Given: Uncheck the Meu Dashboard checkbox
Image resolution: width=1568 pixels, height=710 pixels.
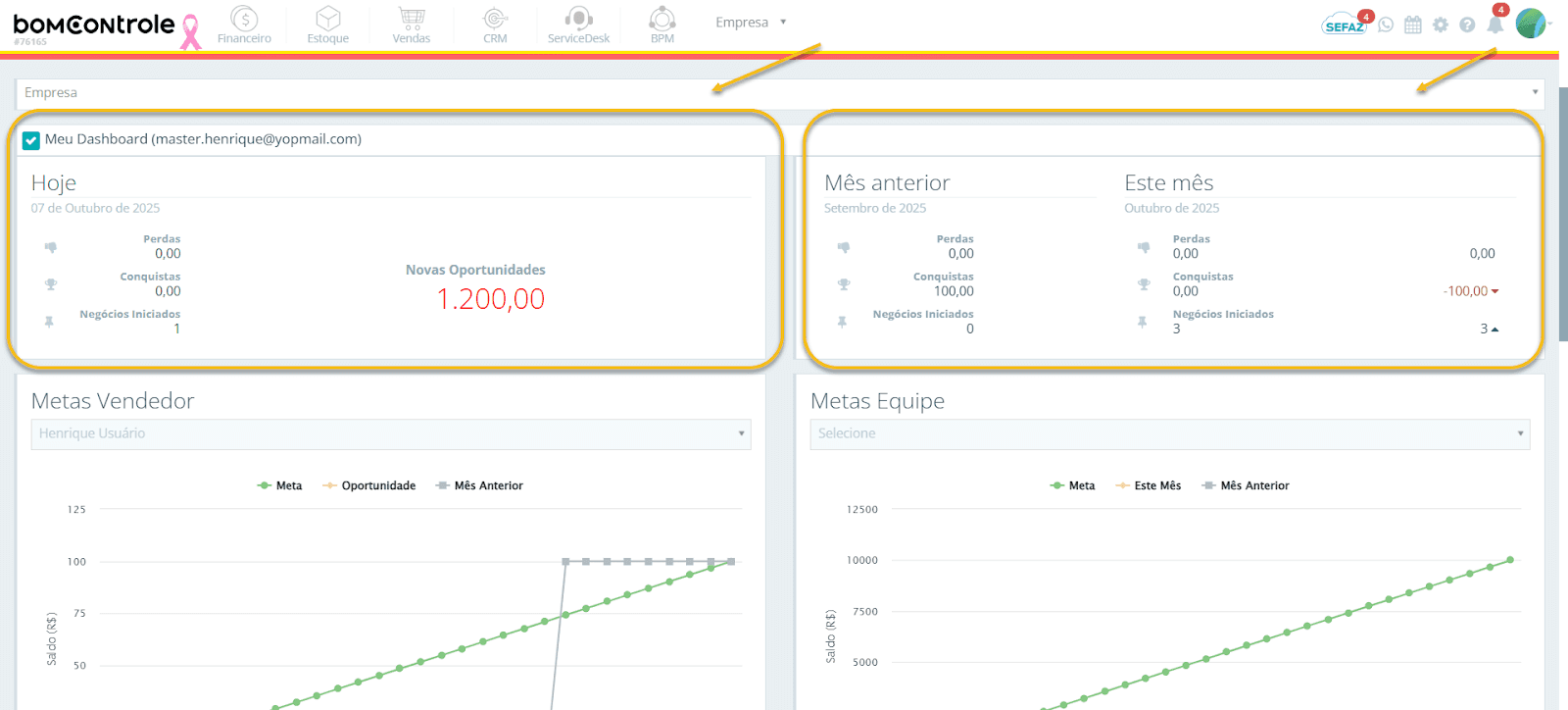Looking at the screenshot, I should (x=31, y=140).
